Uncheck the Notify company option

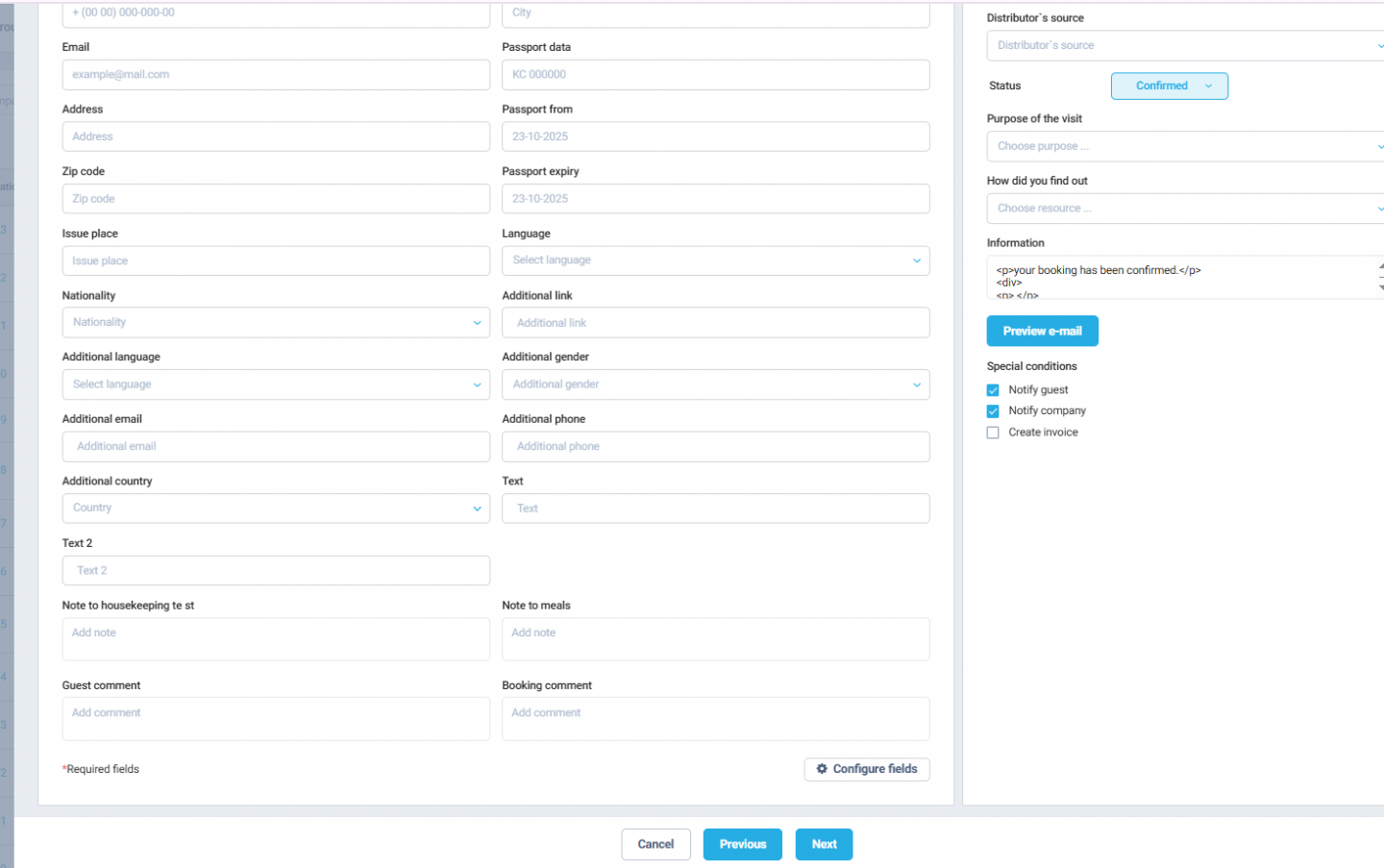click(993, 411)
